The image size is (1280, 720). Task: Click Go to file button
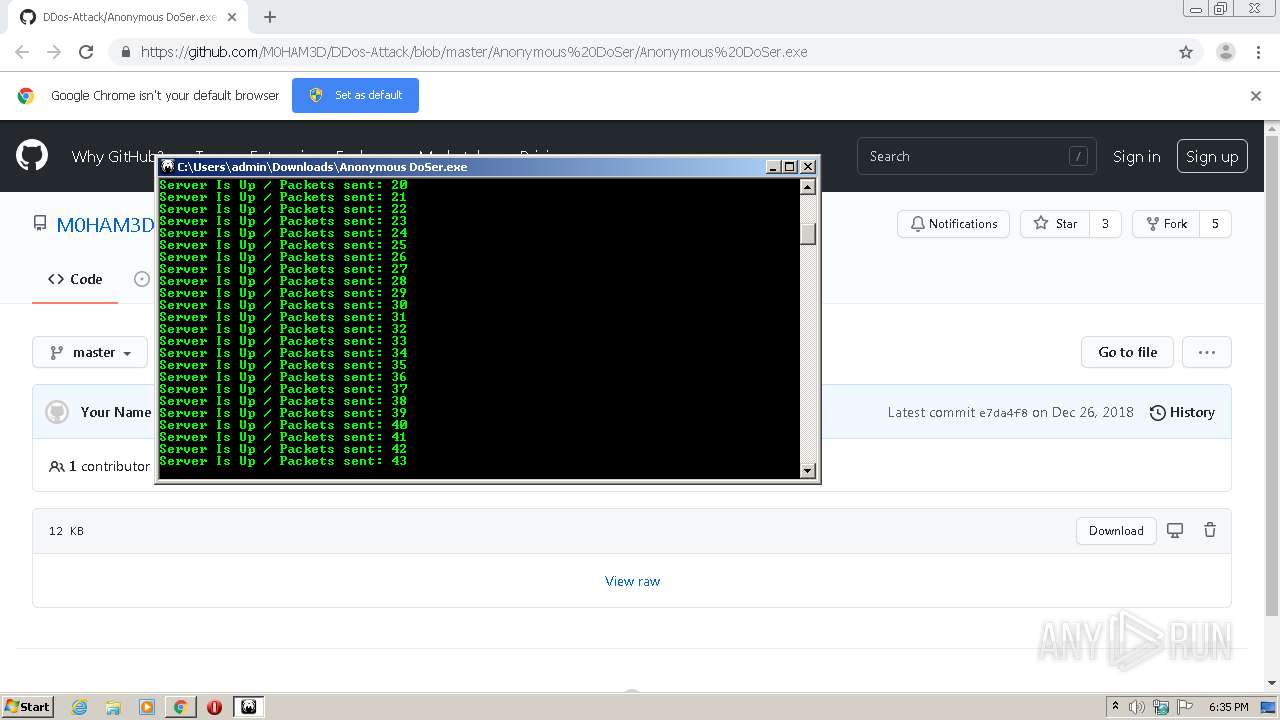tap(1127, 352)
